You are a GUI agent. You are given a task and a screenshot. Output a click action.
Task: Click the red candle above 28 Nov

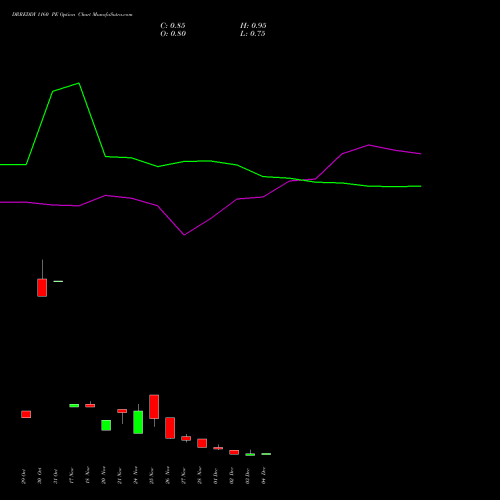(202, 443)
